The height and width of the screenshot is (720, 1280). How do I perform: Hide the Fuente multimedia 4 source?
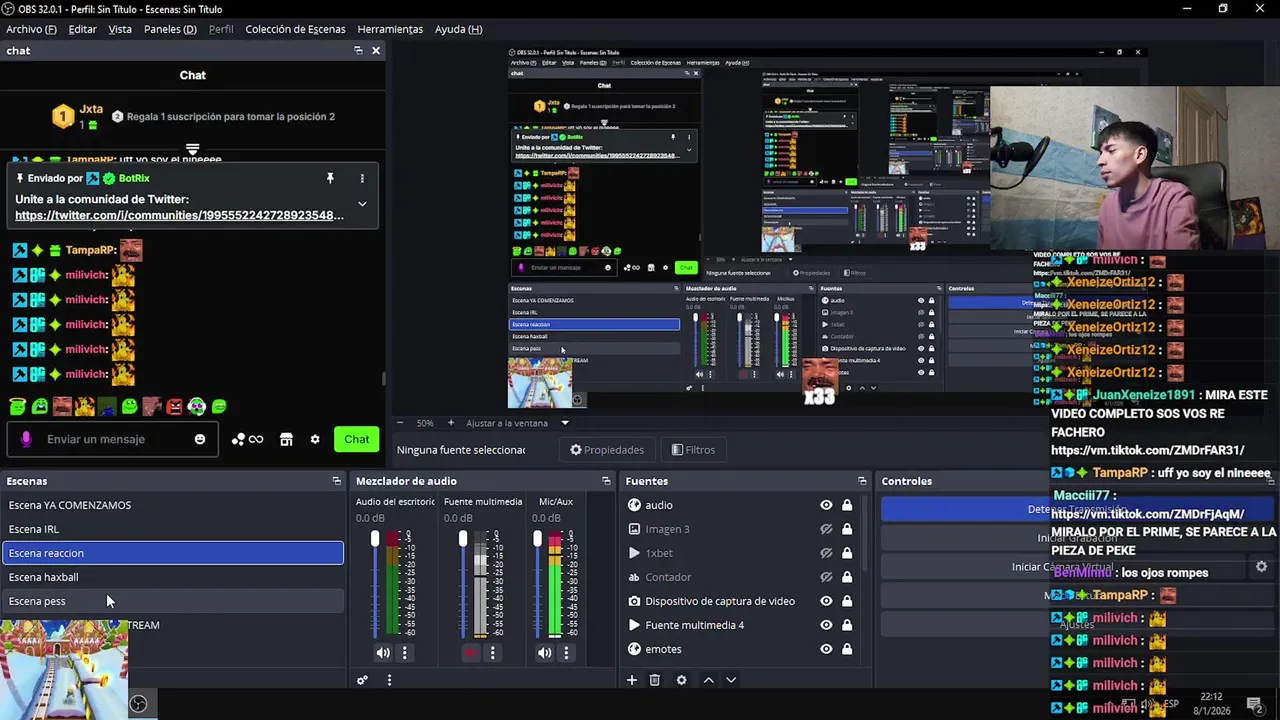(826, 625)
